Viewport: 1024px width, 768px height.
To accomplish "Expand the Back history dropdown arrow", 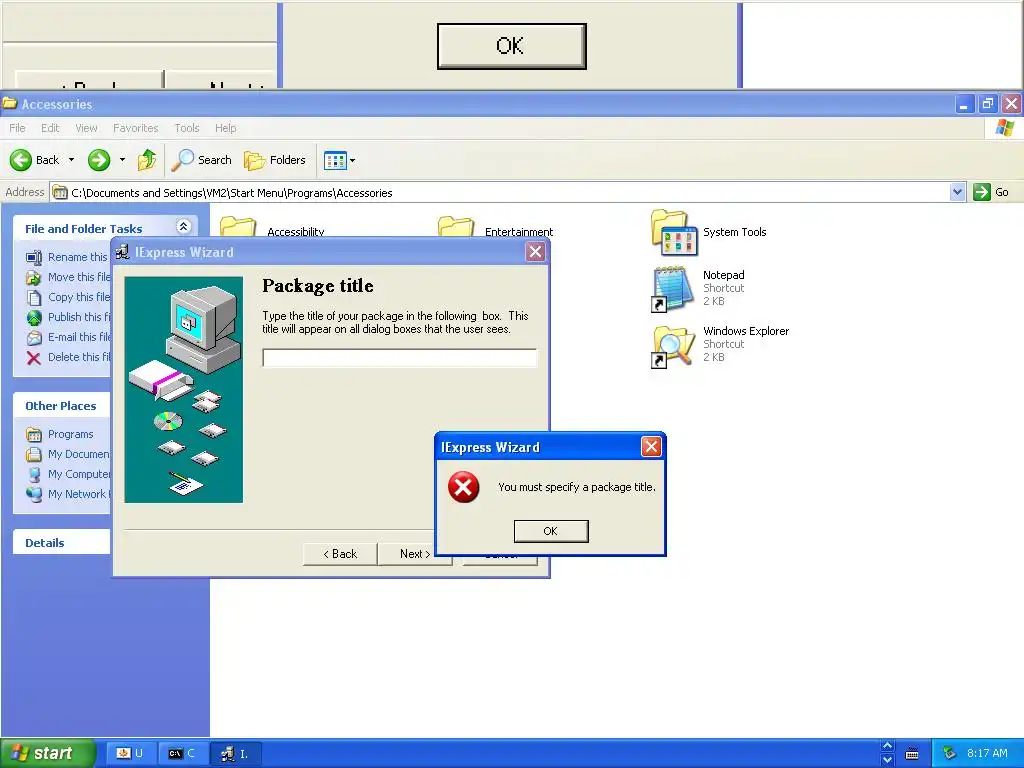I will tap(71, 160).
